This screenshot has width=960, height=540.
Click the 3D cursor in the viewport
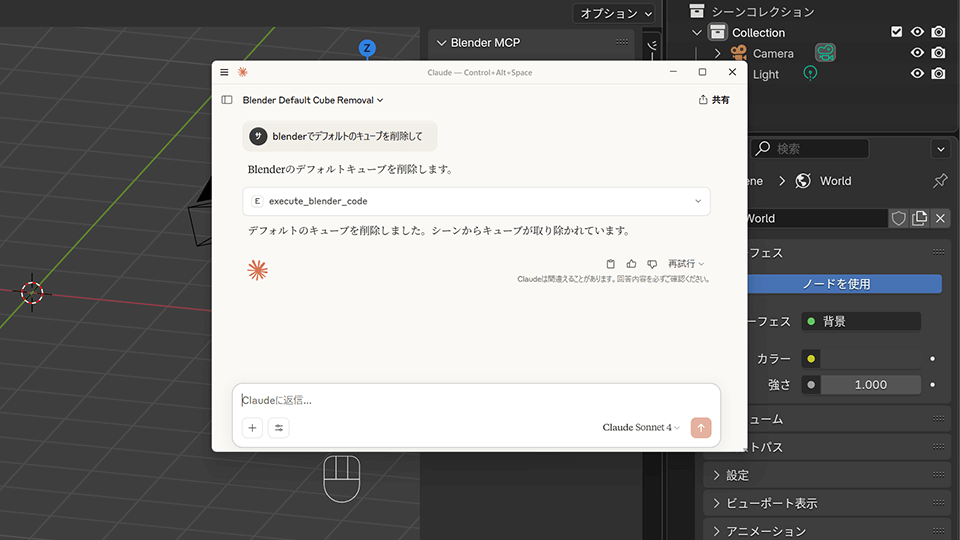tap(32, 293)
